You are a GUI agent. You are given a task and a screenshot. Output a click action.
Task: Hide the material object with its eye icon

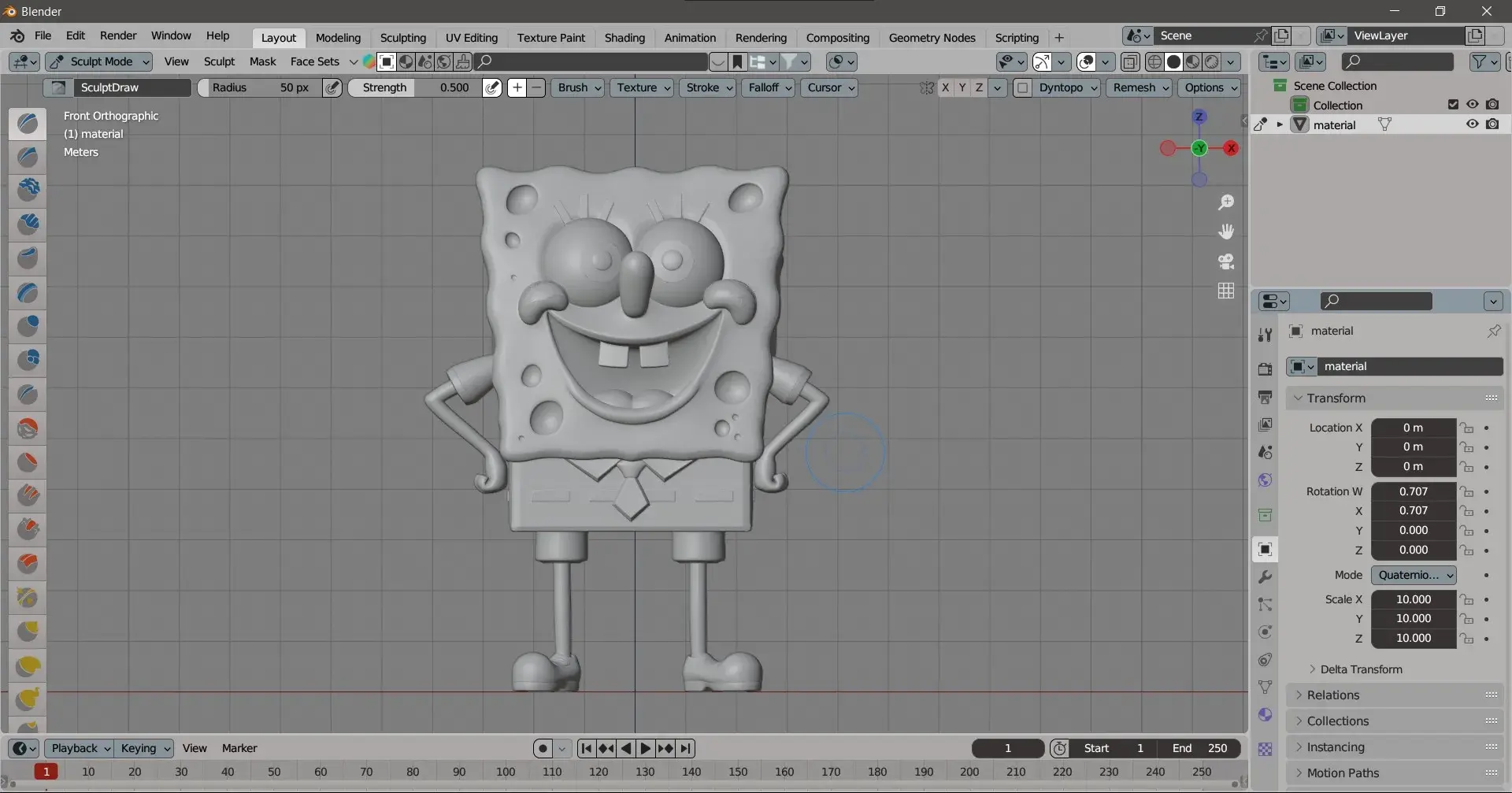[1472, 124]
